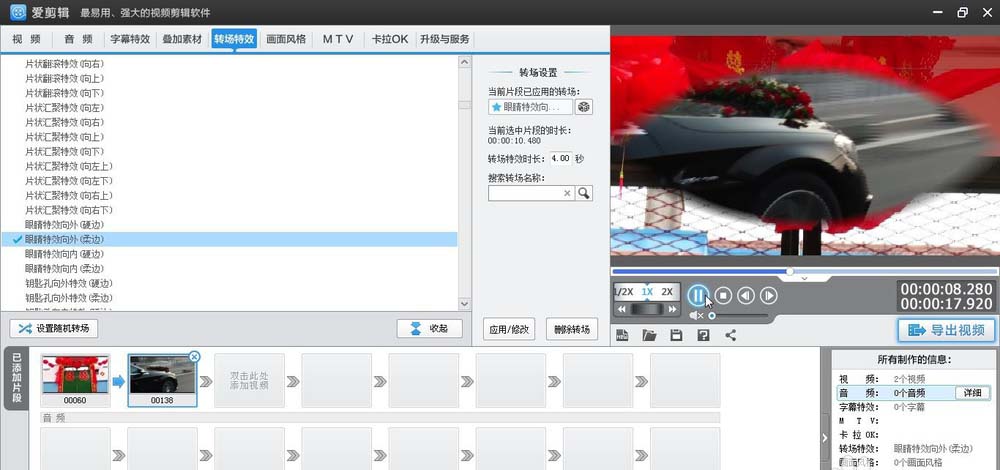The image size is (1000, 470).
Task: Click 详细 button in audio info row
Action: pos(972,393)
